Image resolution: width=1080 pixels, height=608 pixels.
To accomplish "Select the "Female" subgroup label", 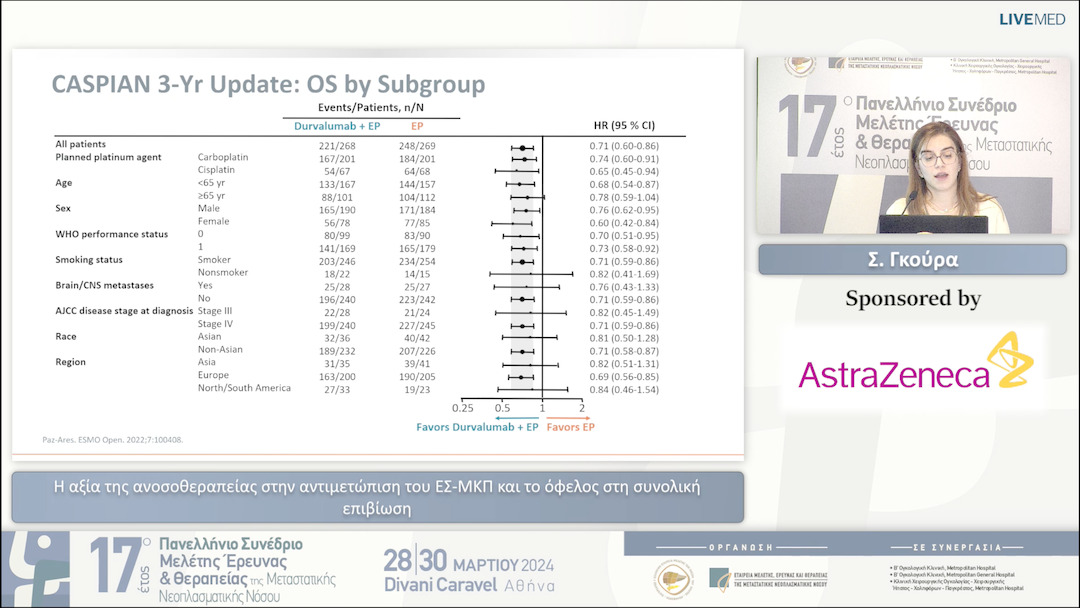I will click(214, 221).
